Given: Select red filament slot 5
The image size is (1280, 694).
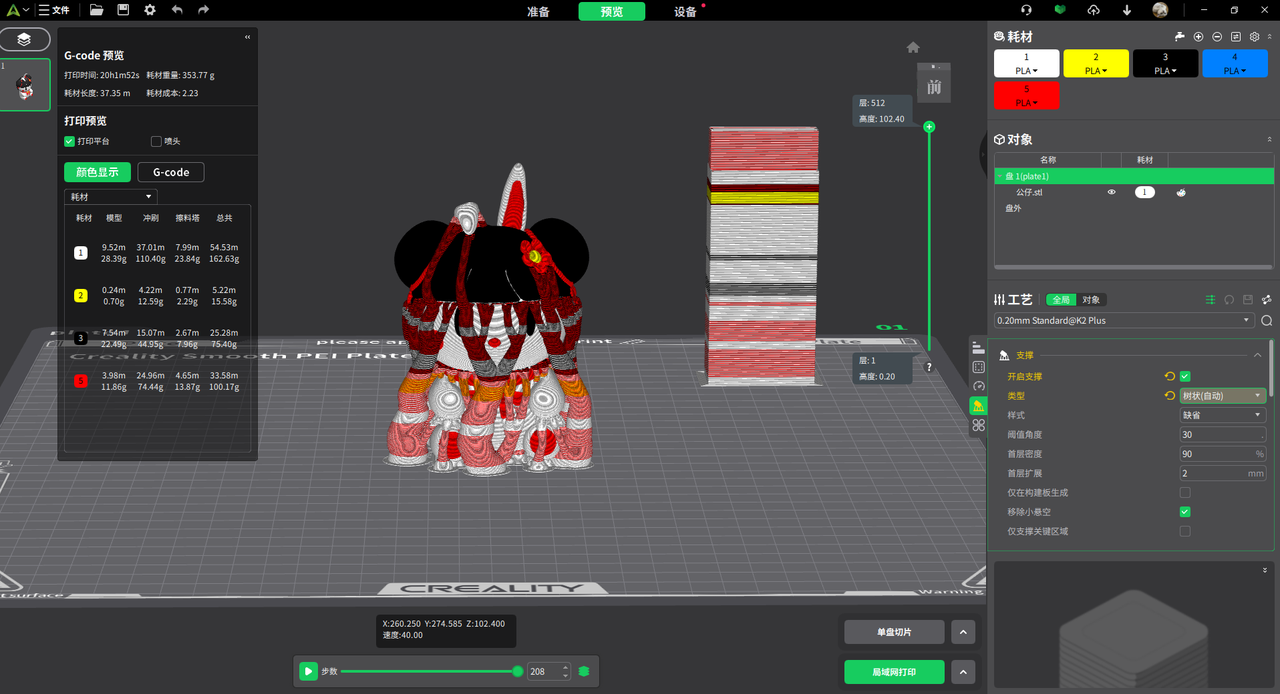Looking at the screenshot, I should [1026, 96].
